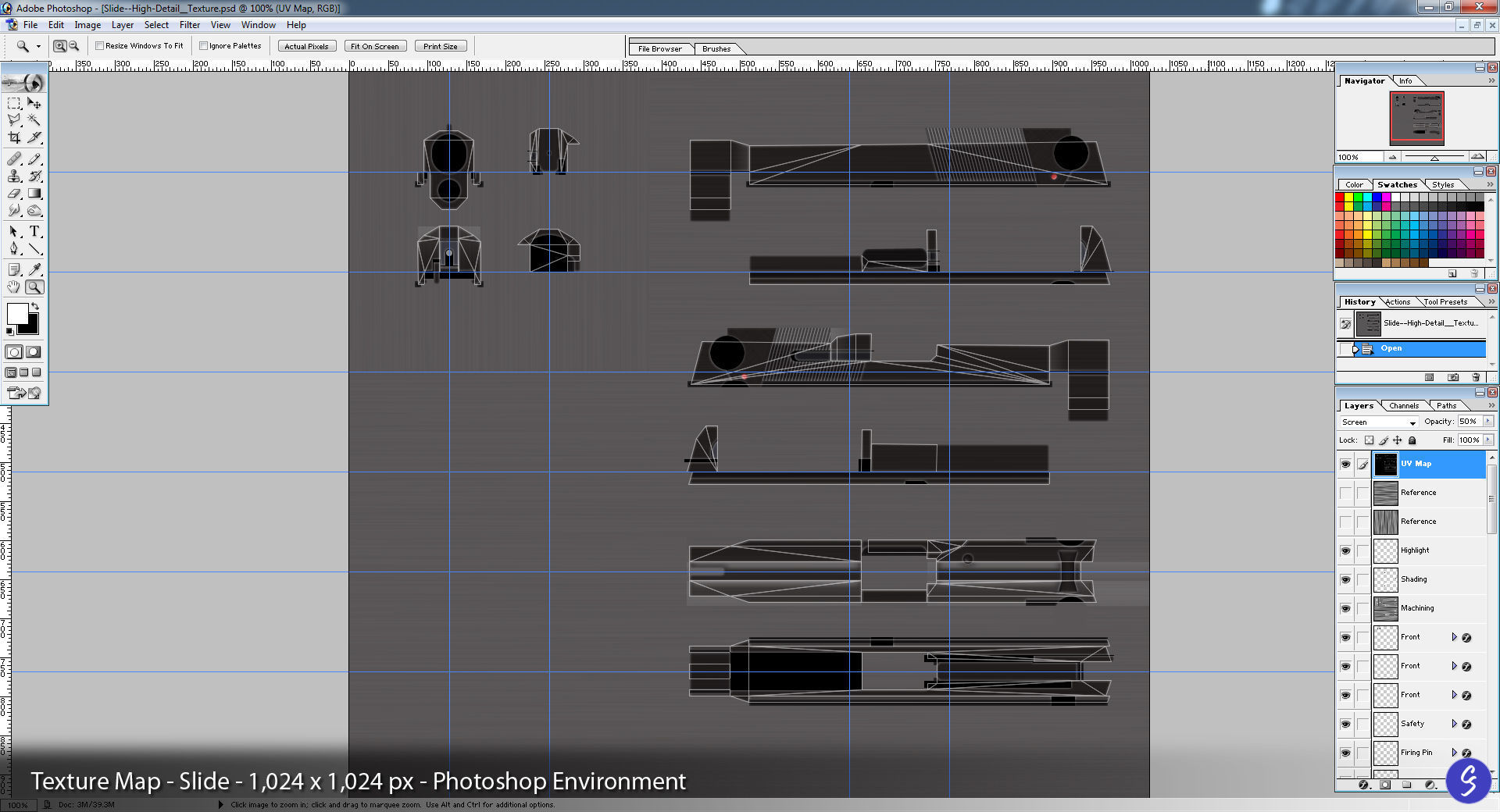This screenshot has height=812, width=1500.
Task: Select the Hand tool
Action: pyautogui.click(x=14, y=287)
